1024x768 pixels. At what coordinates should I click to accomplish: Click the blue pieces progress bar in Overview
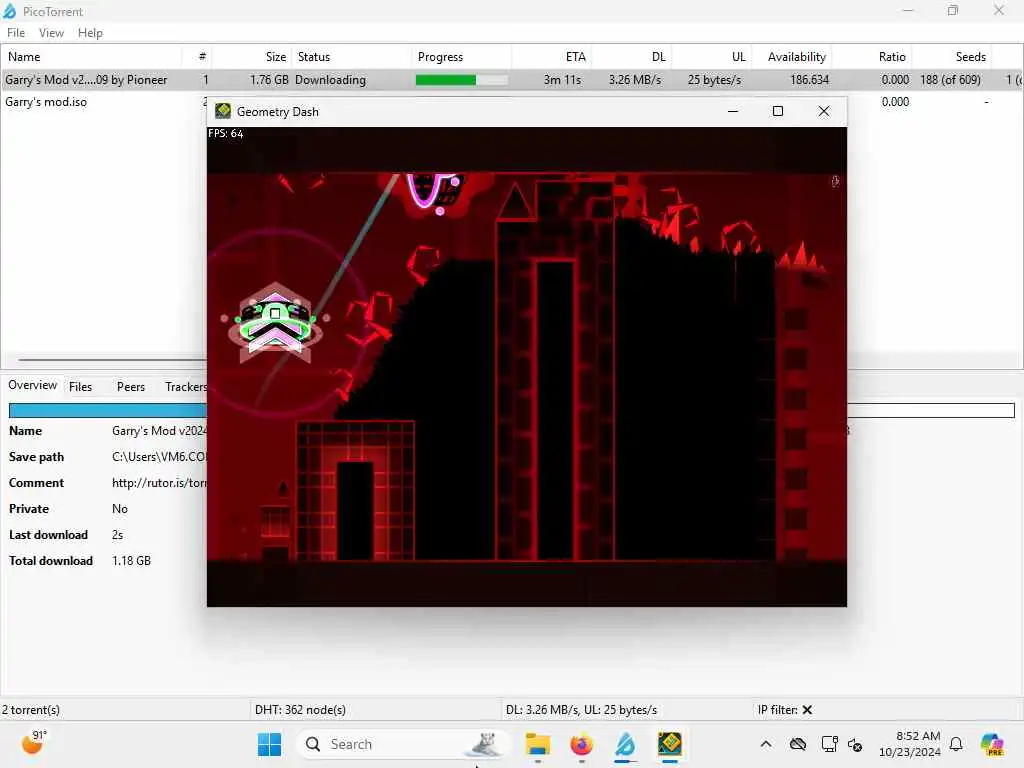108,410
